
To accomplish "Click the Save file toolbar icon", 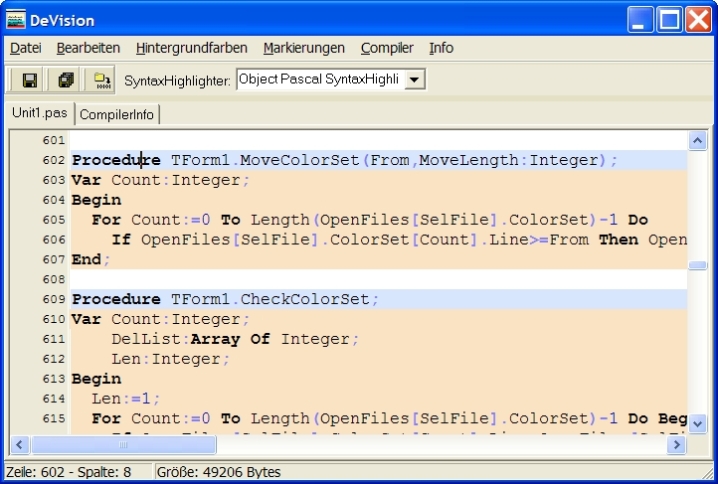I will click(x=30, y=79).
